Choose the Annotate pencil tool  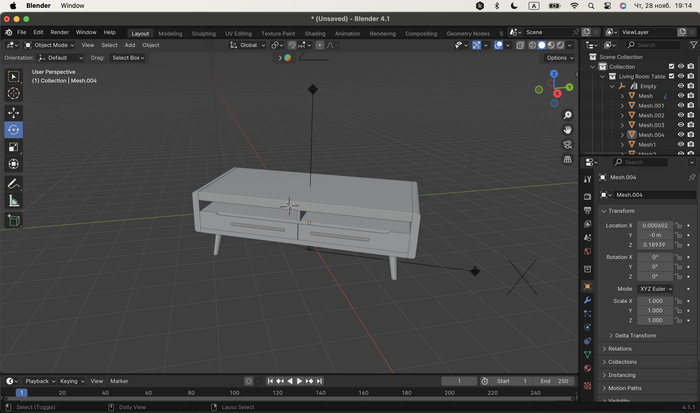[14, 184]
